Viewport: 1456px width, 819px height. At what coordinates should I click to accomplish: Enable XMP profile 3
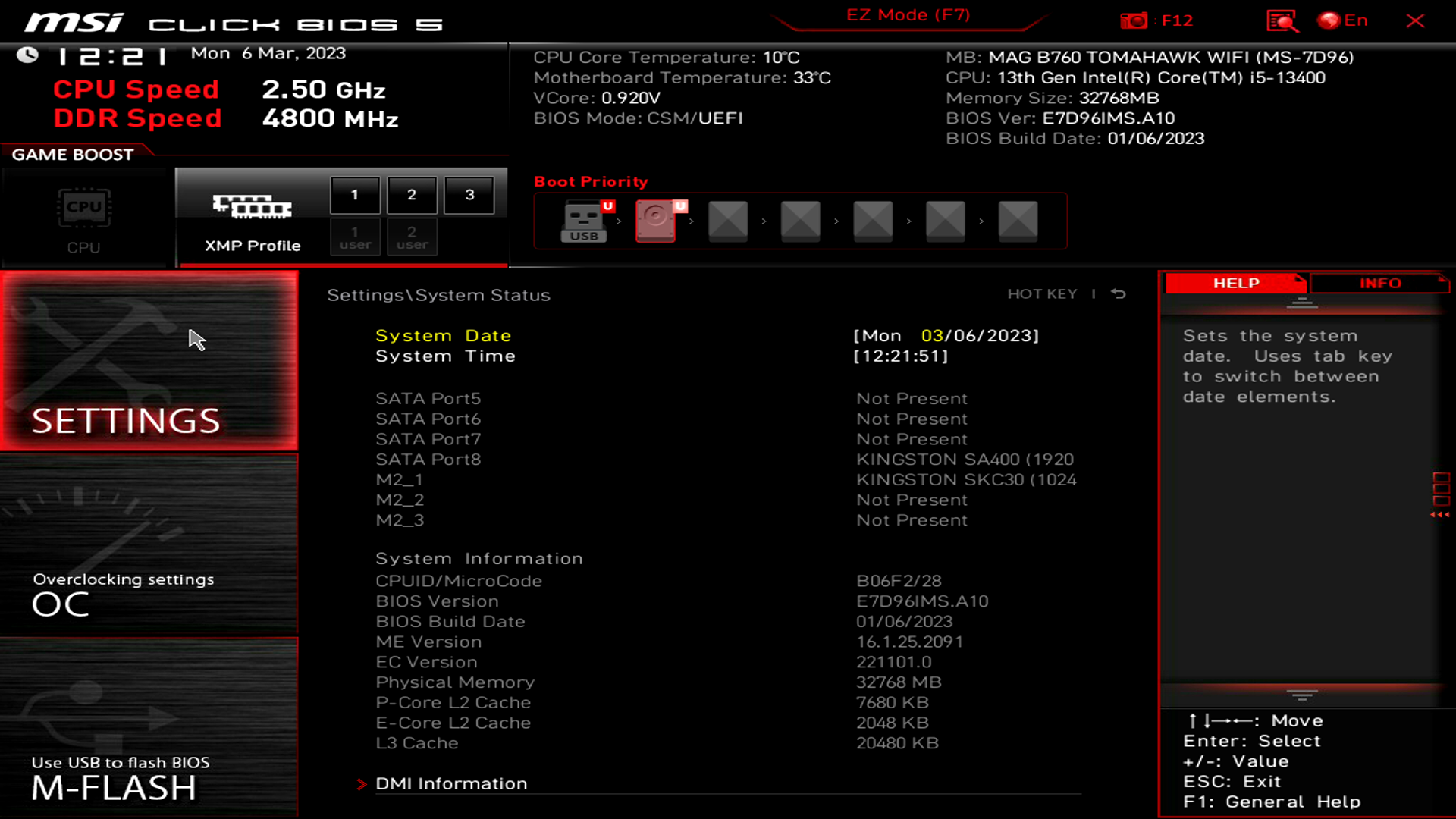click(x=469, y=195)
